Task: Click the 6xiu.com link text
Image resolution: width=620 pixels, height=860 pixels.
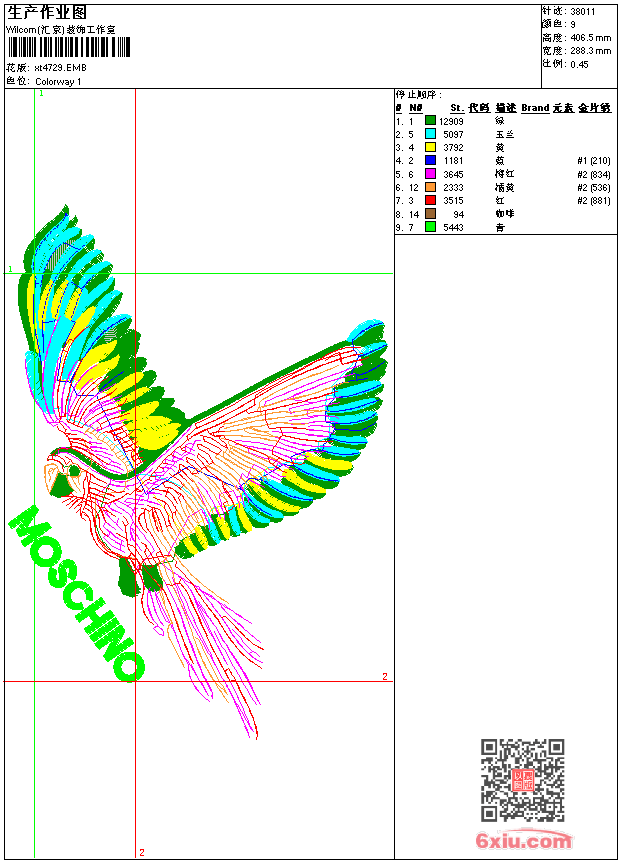Action: [523, 839]
